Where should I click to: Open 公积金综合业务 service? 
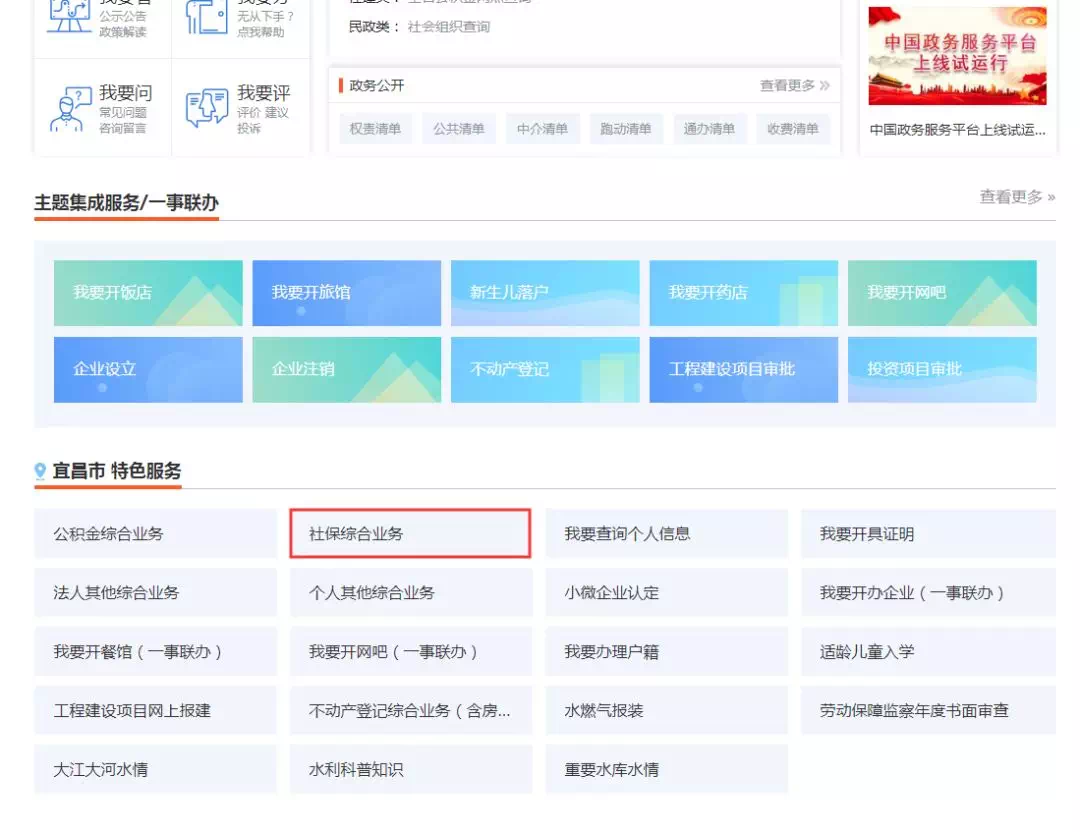coord(155,534)
